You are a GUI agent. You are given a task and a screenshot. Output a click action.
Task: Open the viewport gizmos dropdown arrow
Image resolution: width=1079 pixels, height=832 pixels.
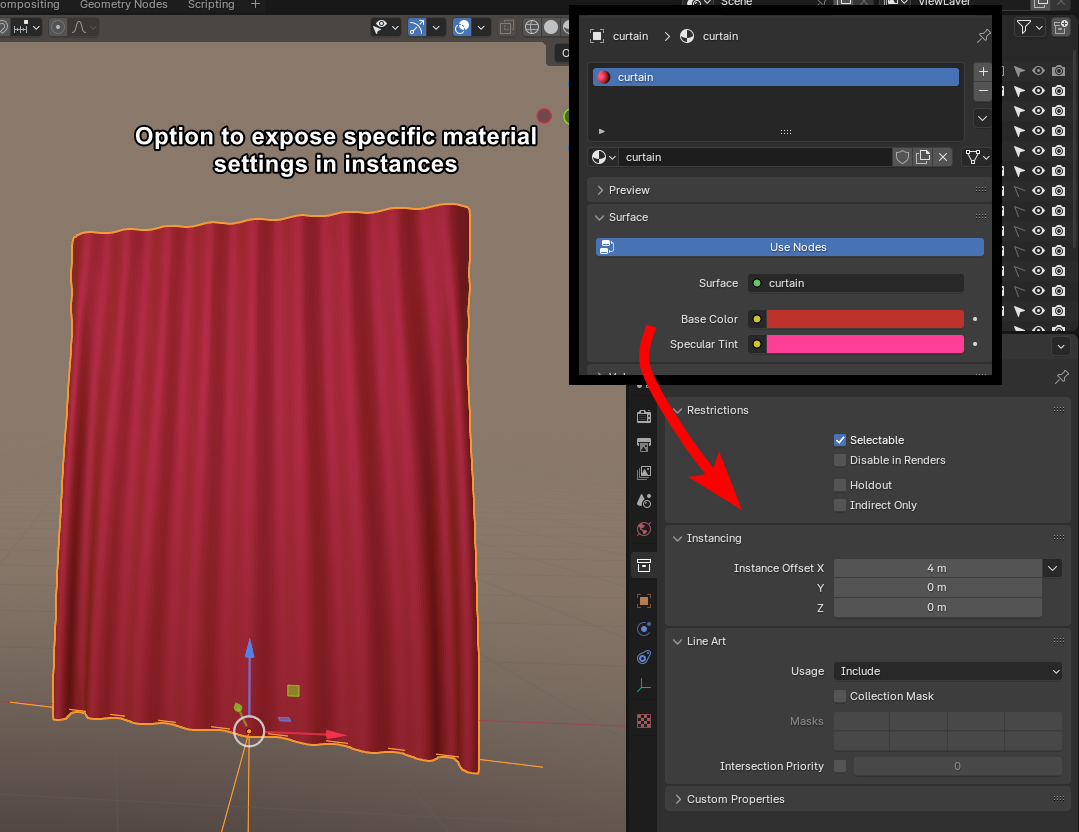pos(436,28)
